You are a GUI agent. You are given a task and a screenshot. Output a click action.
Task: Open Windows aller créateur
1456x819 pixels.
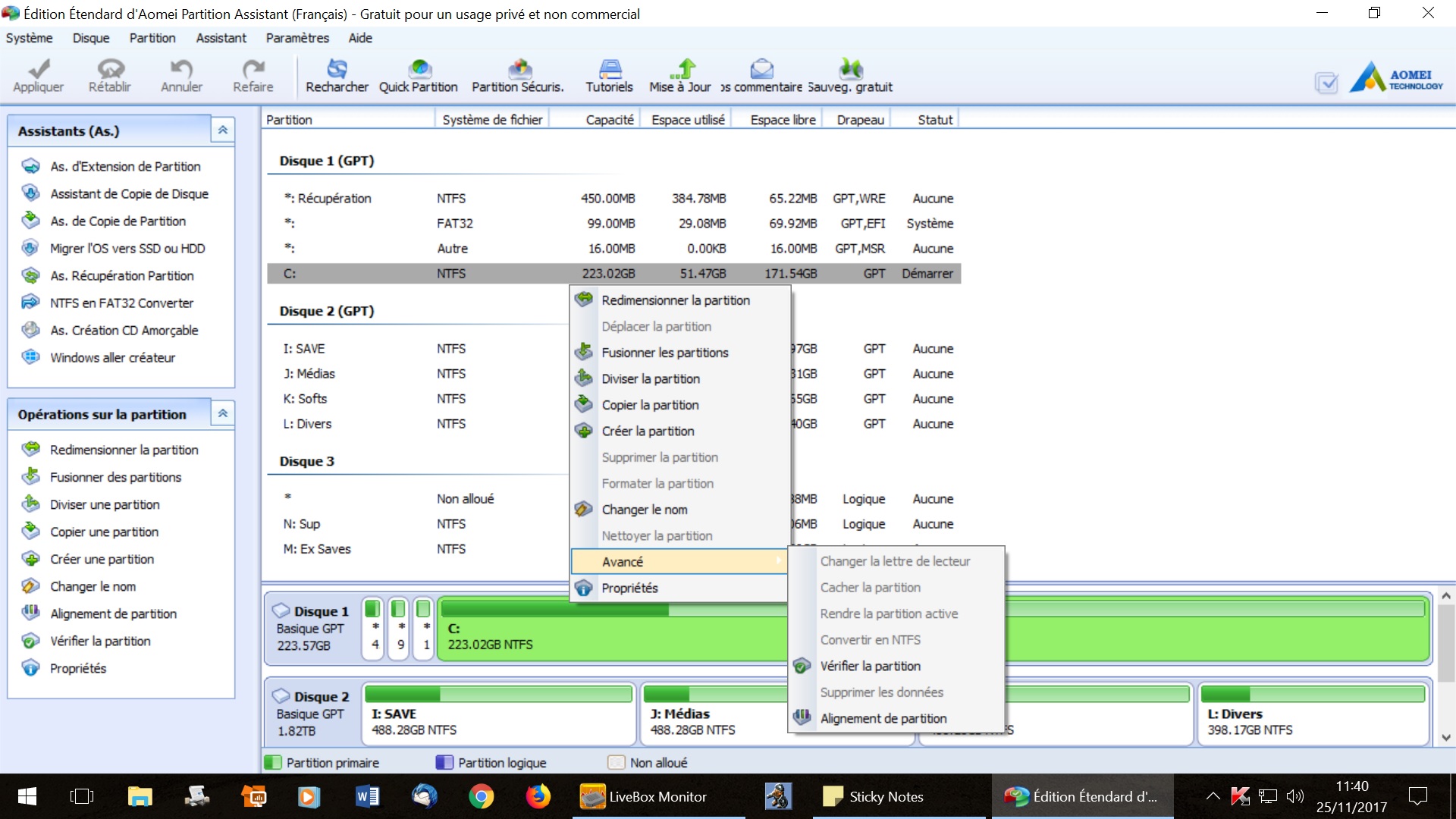click(112, 357)
